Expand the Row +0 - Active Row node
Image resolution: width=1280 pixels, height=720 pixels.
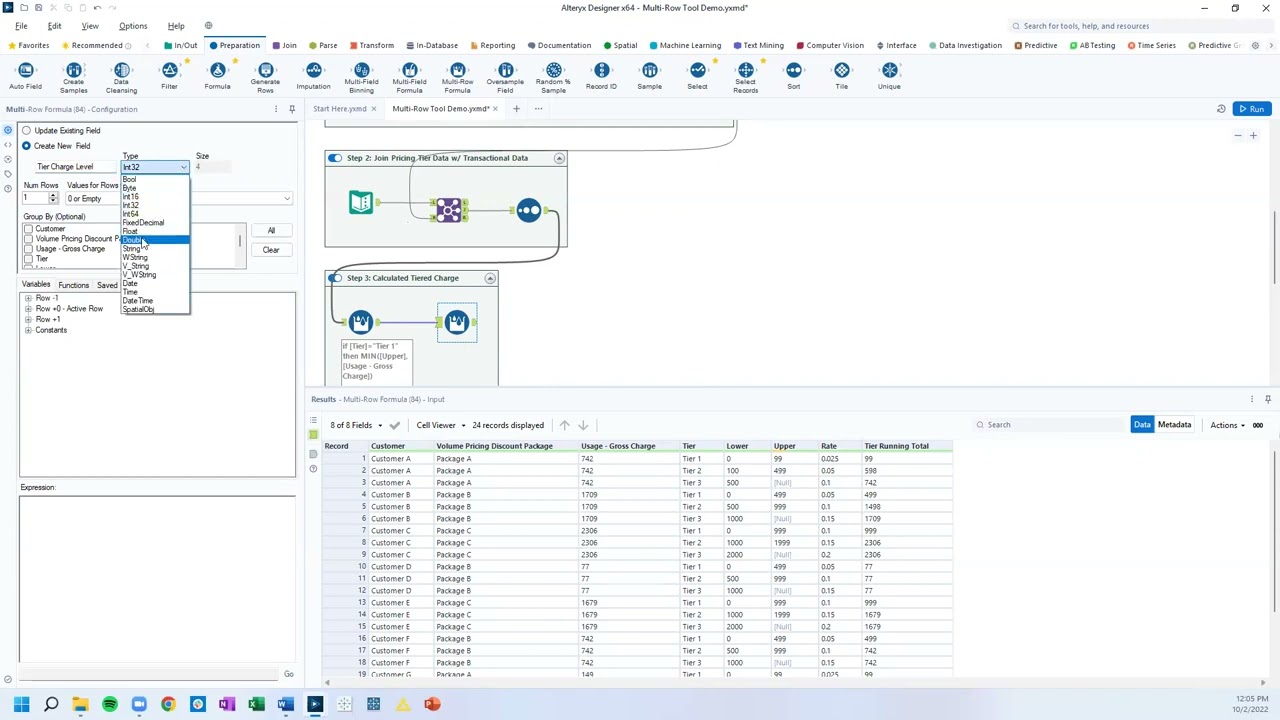pyautogui.click(x=28, y=309)
